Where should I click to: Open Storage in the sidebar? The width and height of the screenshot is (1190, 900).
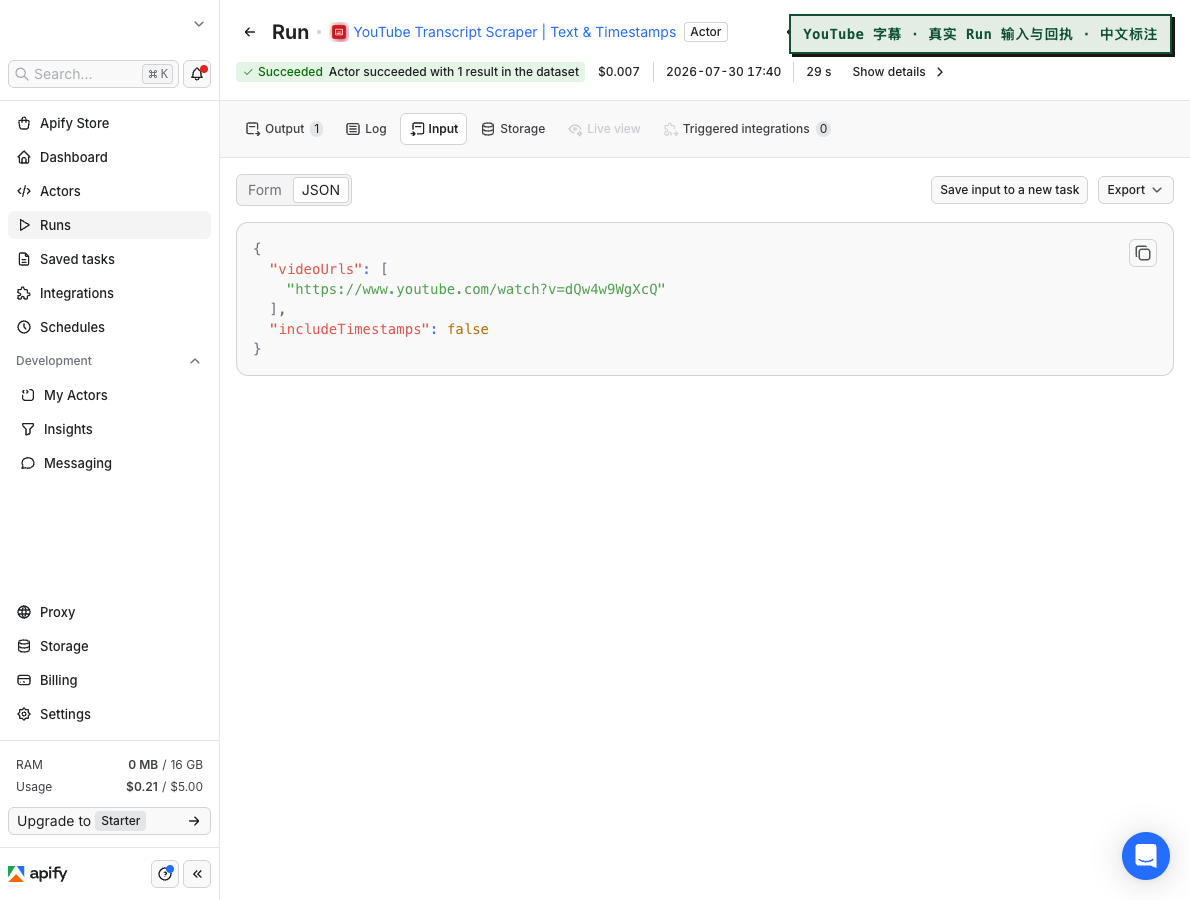(109, 647)
